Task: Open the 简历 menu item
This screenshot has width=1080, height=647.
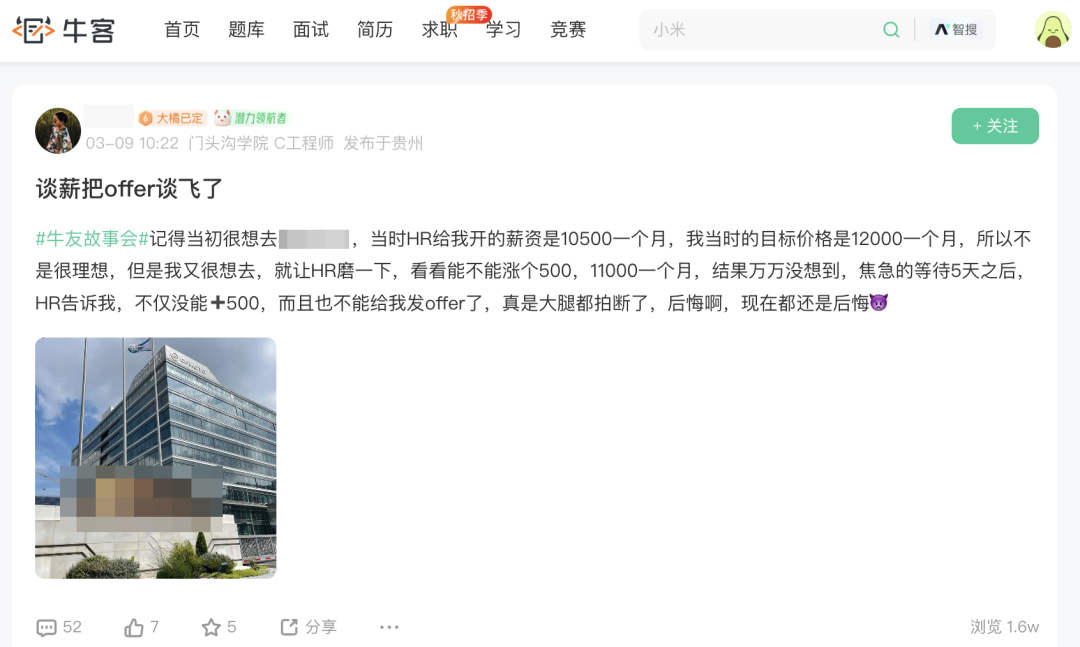Action: coord(375,30)
